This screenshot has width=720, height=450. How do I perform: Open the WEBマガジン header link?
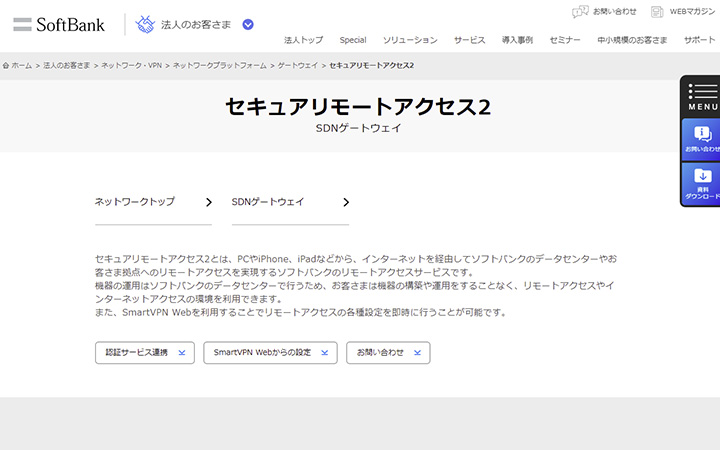click(x=692, y=11)
